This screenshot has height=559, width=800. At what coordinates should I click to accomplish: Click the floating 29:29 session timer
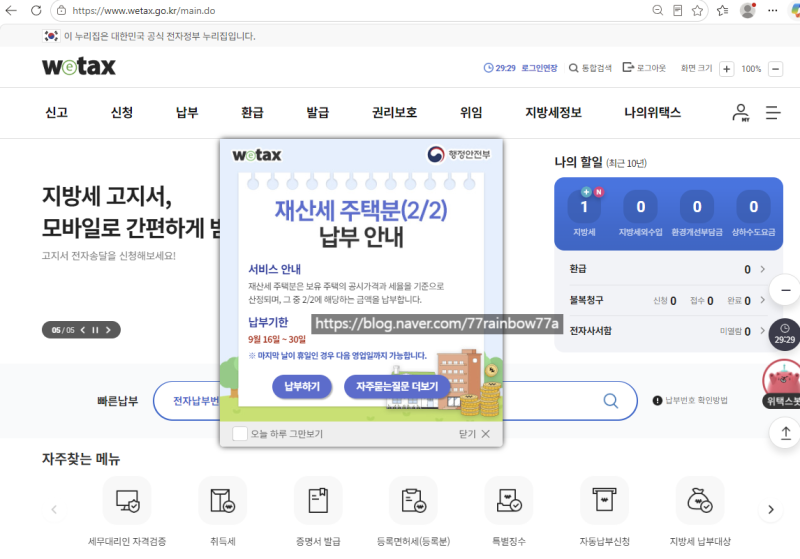coord(785,334)
